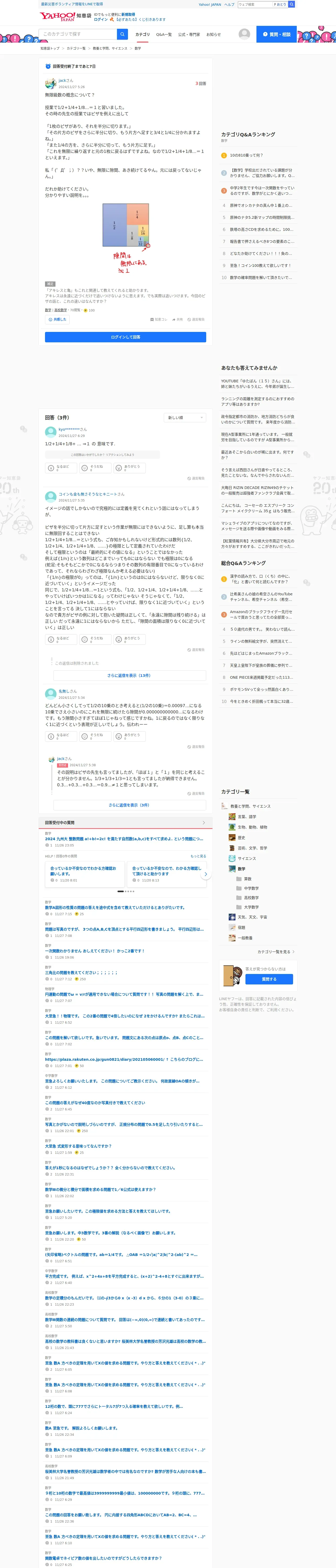Open question 三角比の問題を教えてください
The image size is (336, 1568).
[81, 972]
